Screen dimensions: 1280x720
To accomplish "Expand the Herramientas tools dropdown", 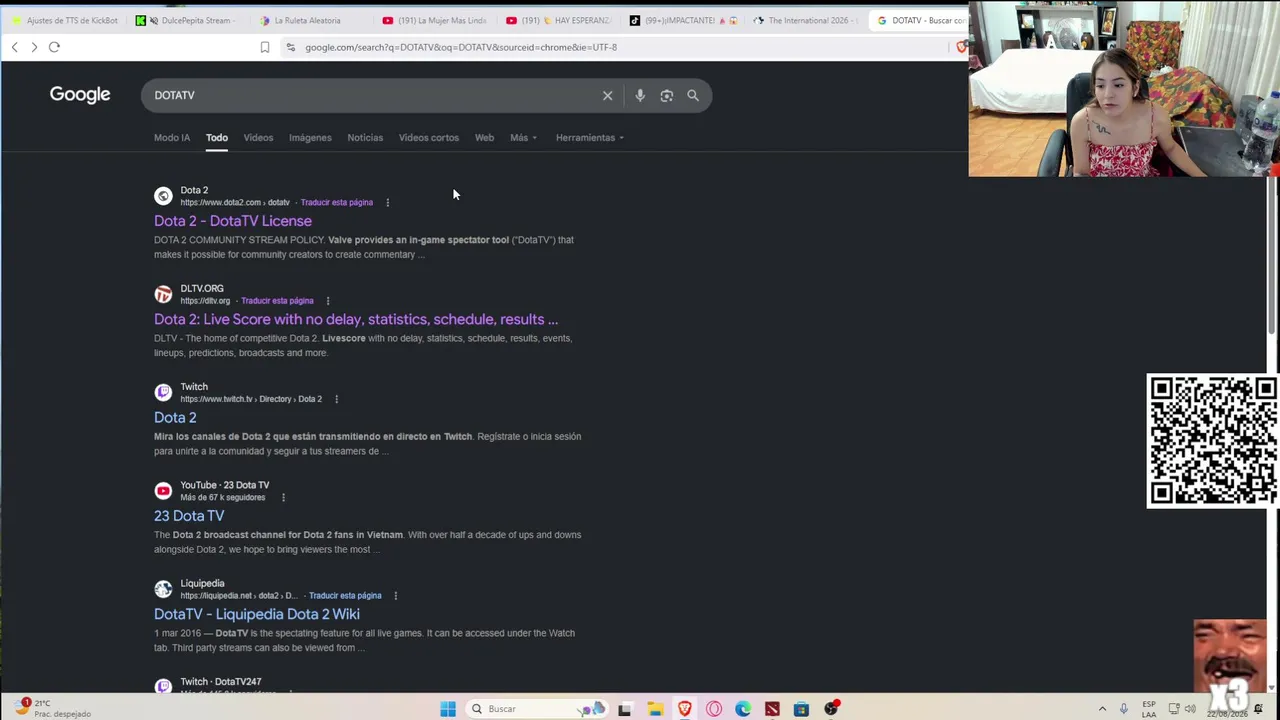I will point(589,138).
